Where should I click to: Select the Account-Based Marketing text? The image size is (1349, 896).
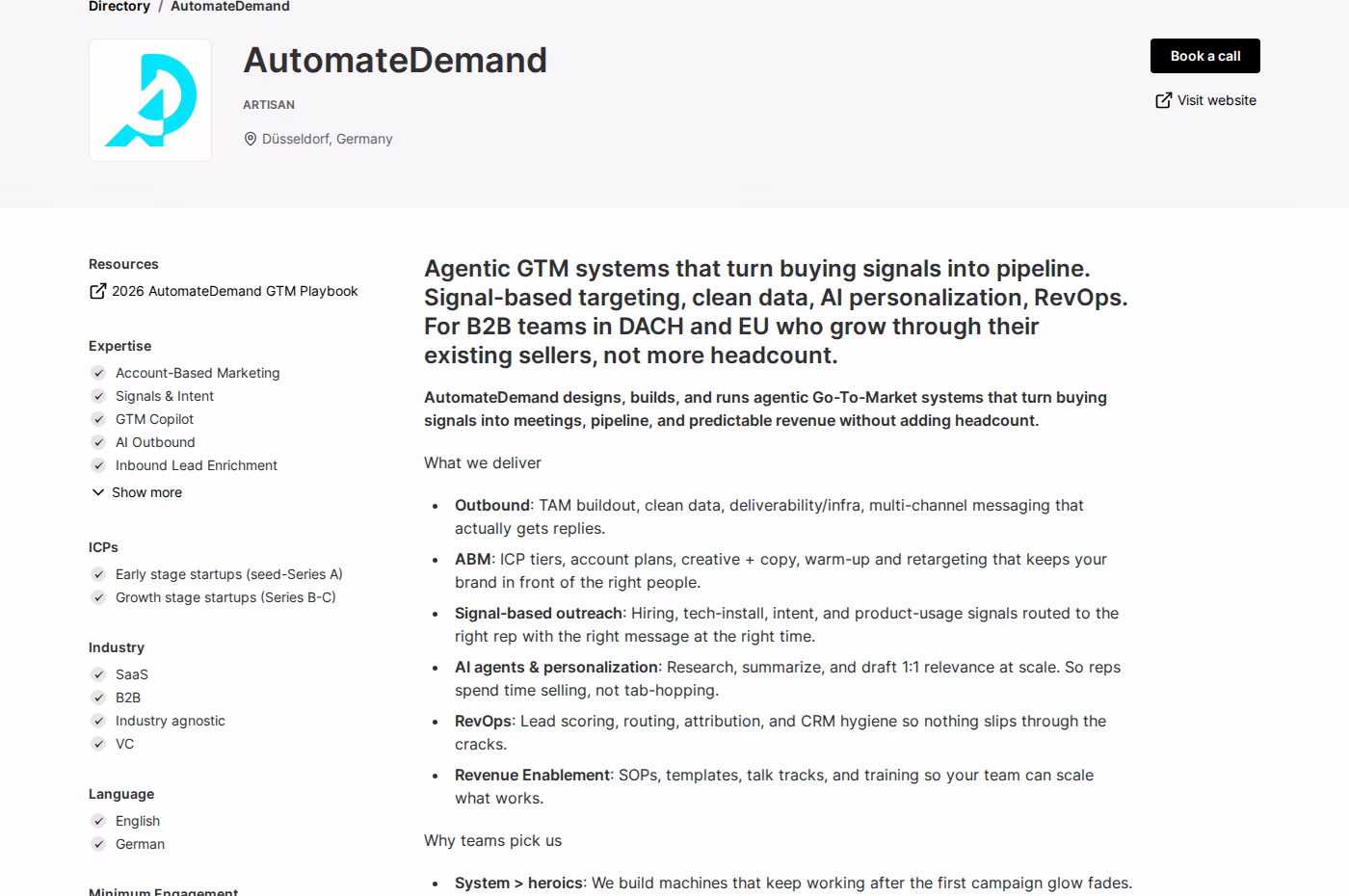click(x=198, y=373)
